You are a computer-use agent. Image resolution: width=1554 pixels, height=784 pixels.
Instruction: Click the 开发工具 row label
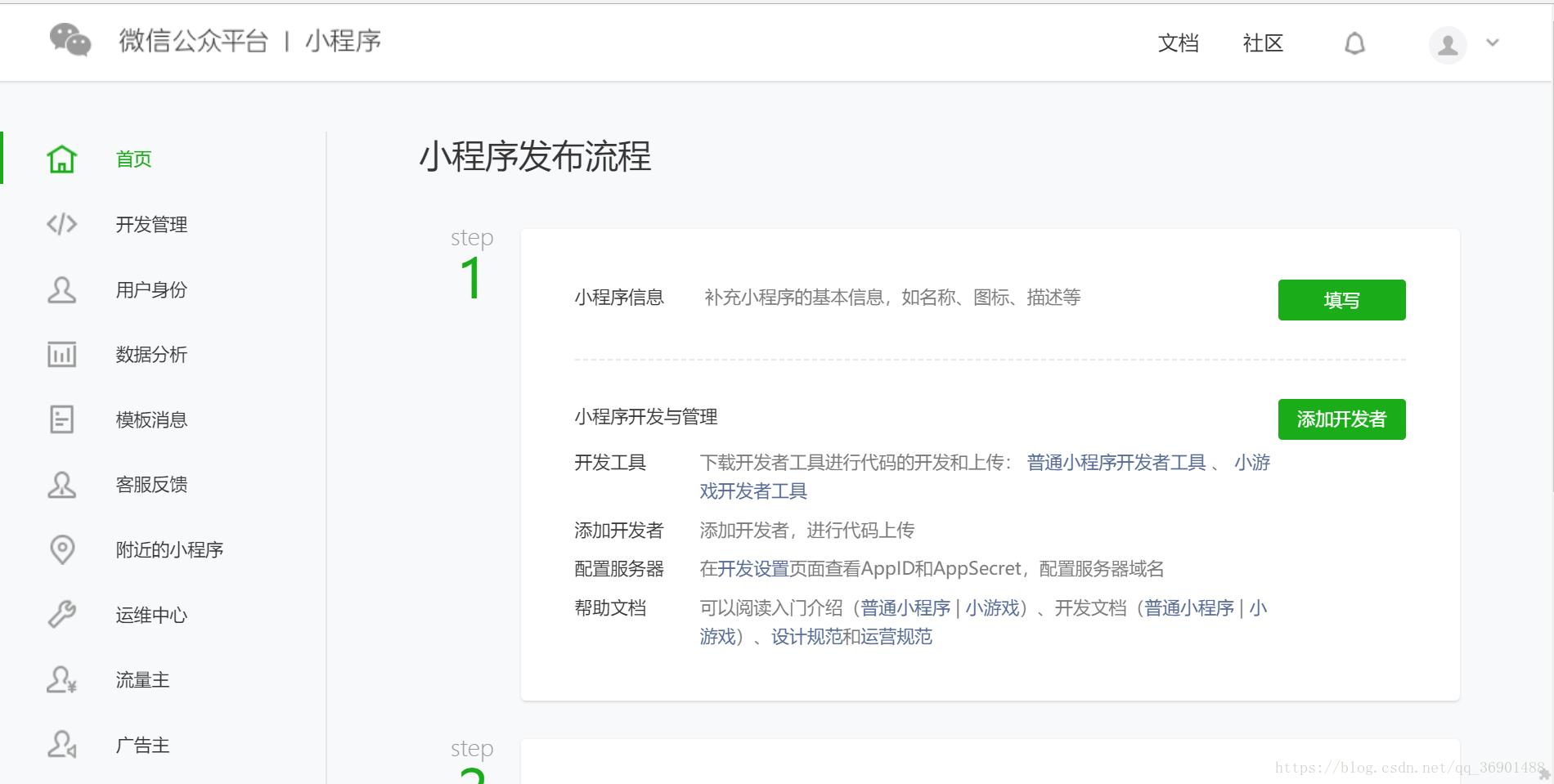(610, 463)
